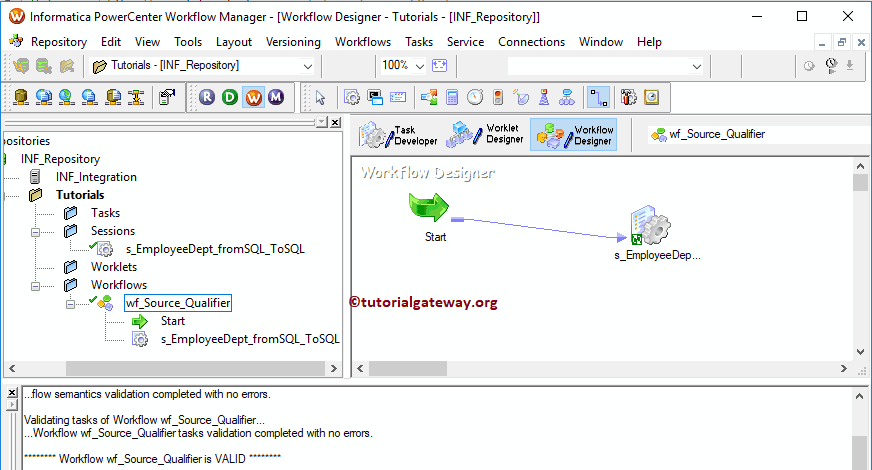Viewport: 872px width, 470px height.
Task: Click the framed clock toolbar icon
Action: coord(652,98)
